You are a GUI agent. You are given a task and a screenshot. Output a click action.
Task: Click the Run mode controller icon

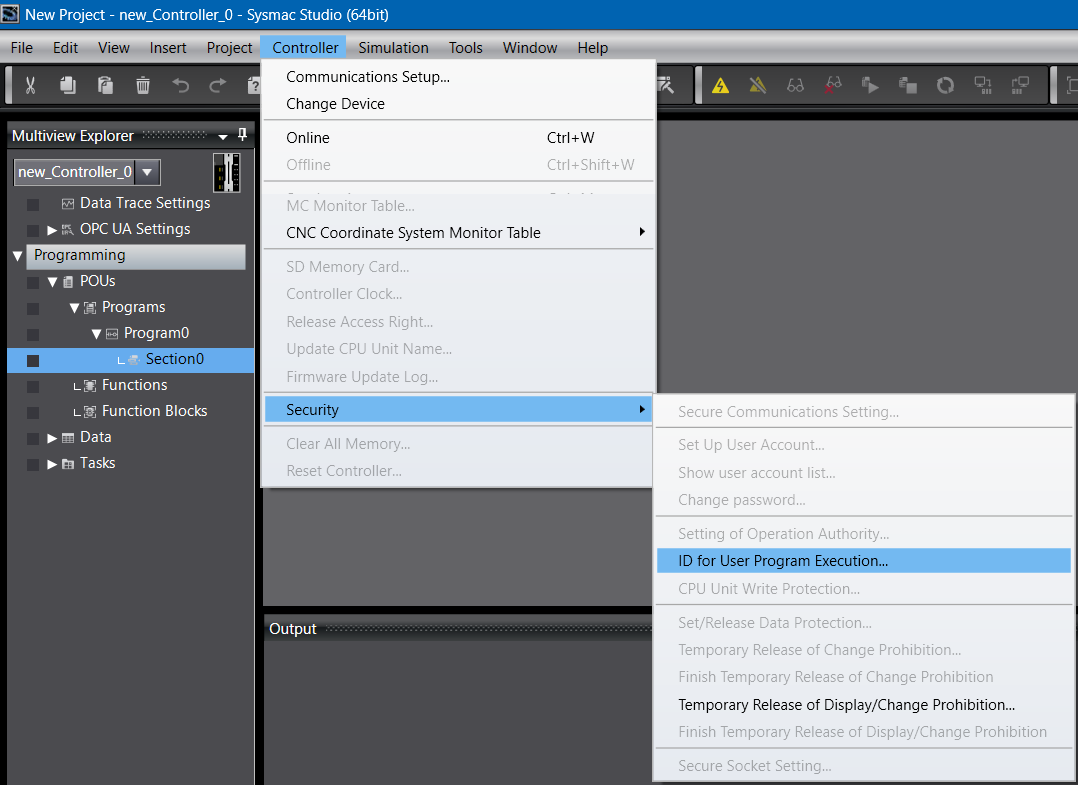[982, 85]
